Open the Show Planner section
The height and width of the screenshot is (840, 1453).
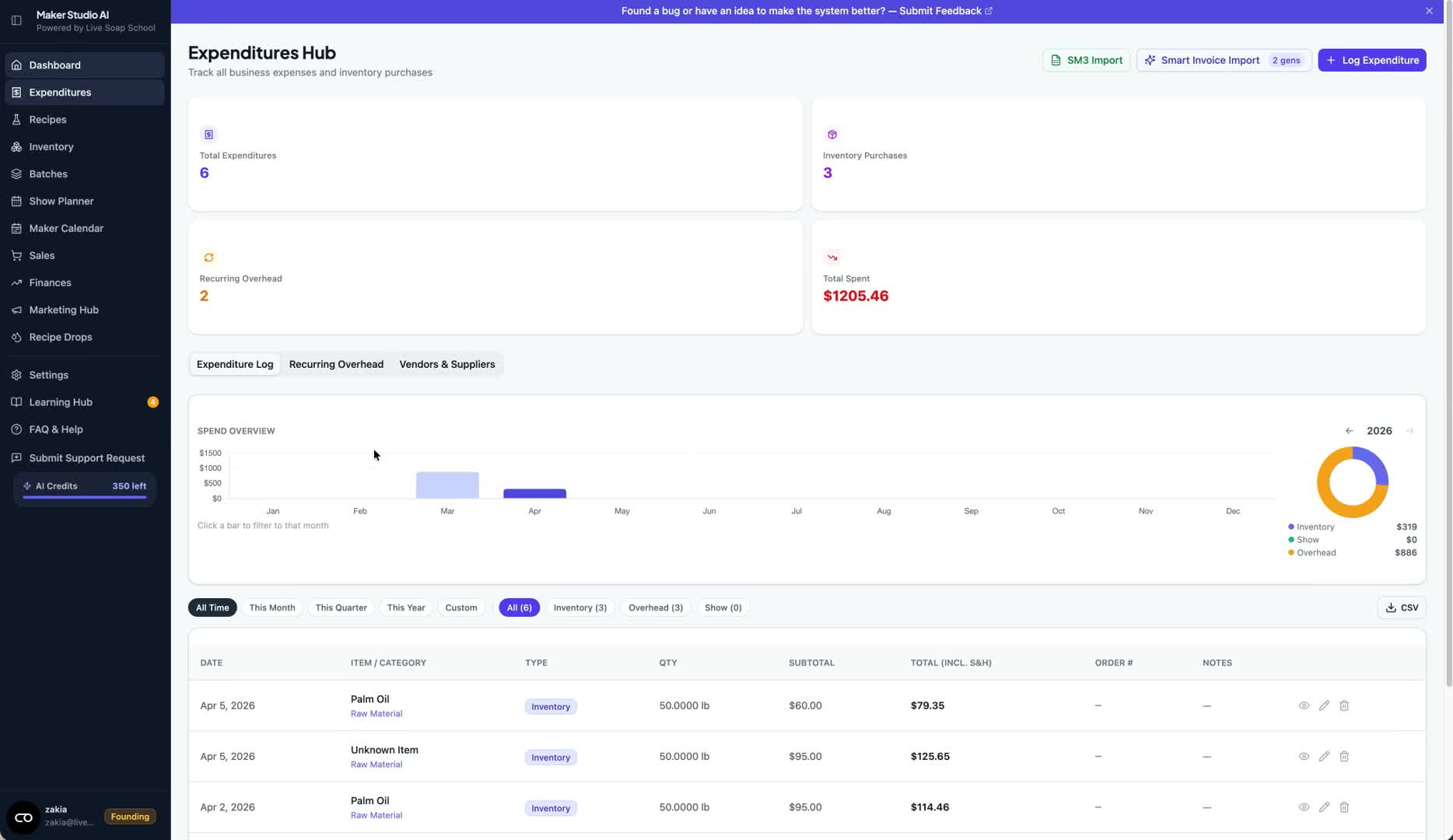coord(61,201)
